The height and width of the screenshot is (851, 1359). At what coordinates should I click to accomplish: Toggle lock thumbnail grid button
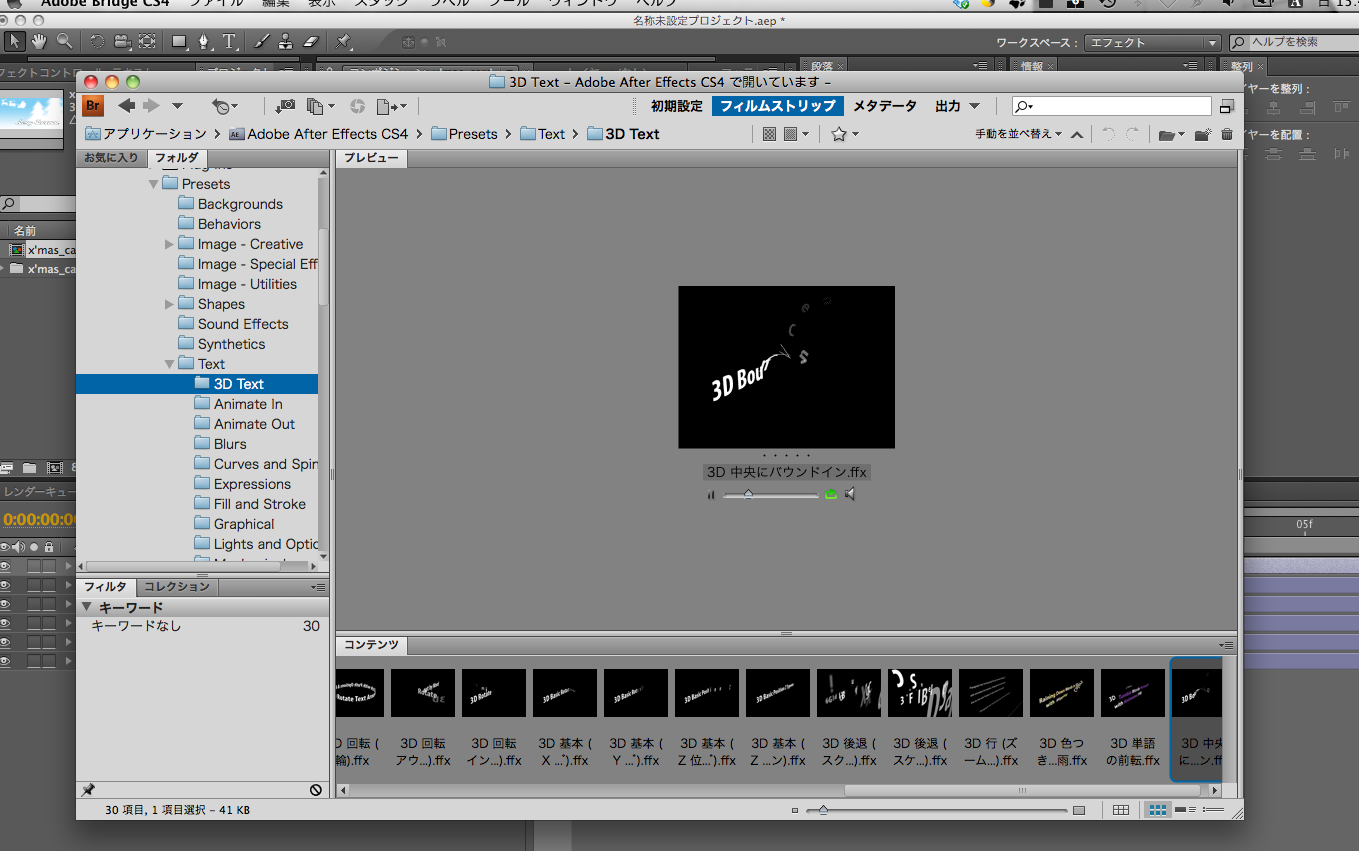[x=1121, y=810]
